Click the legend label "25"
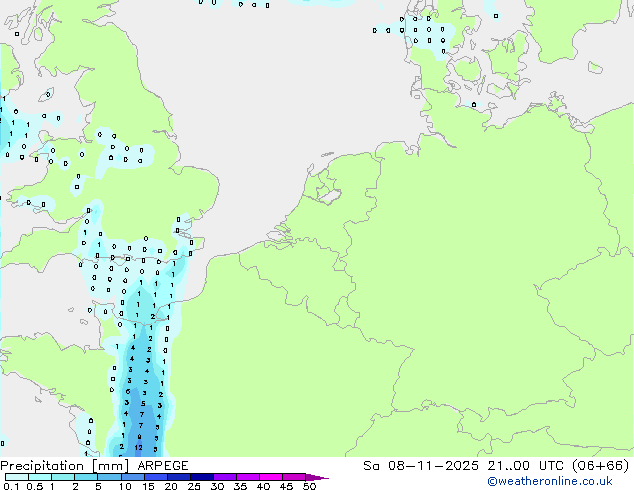This screenshot has width=634, height=490. click(194, 486)
